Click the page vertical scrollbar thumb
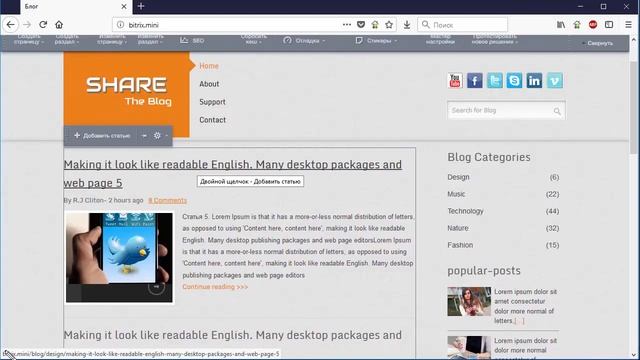This screenshot has width=640, height=360. (633, 108)
